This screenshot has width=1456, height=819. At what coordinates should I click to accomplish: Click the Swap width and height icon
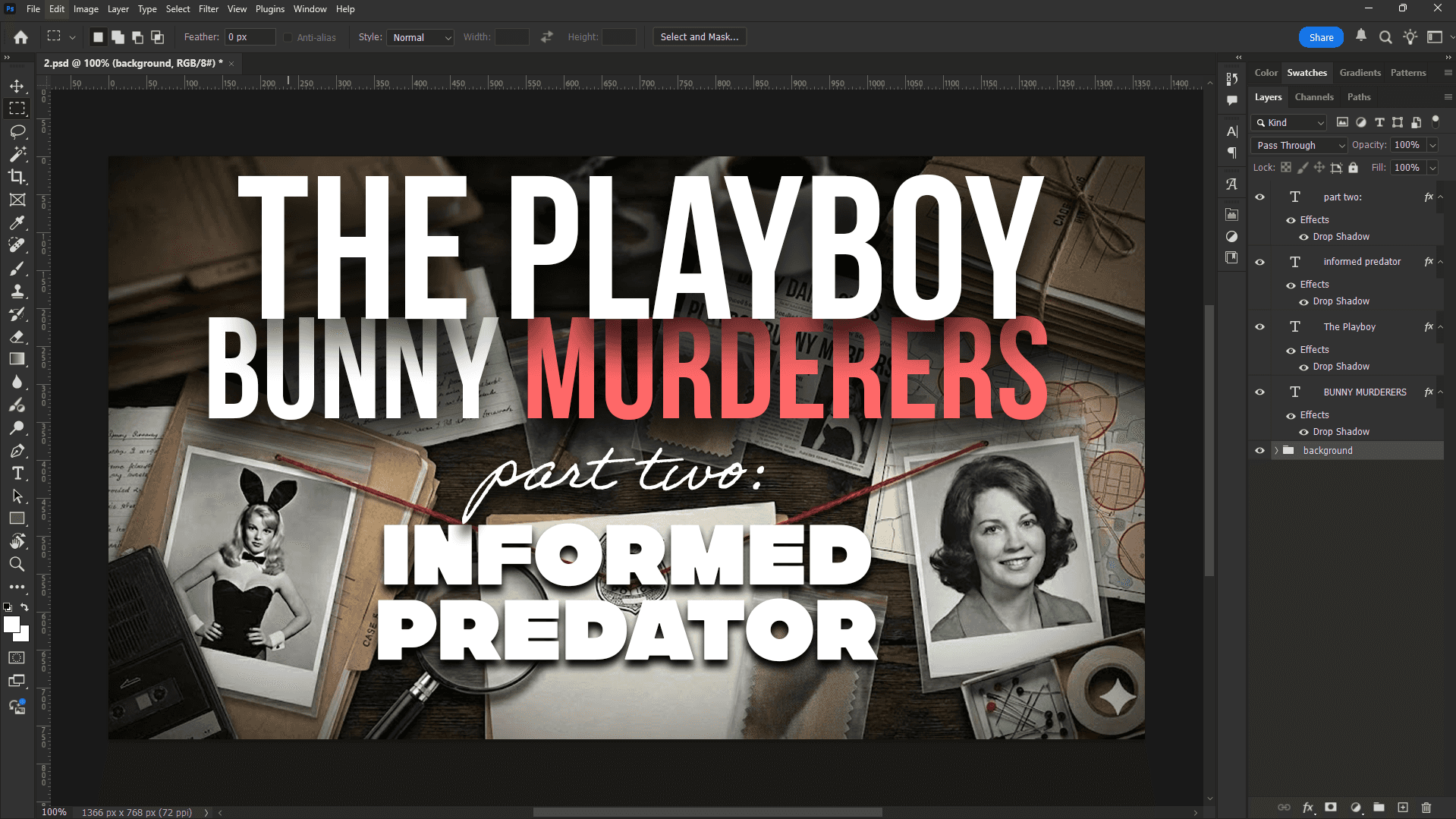coord(547,37)
